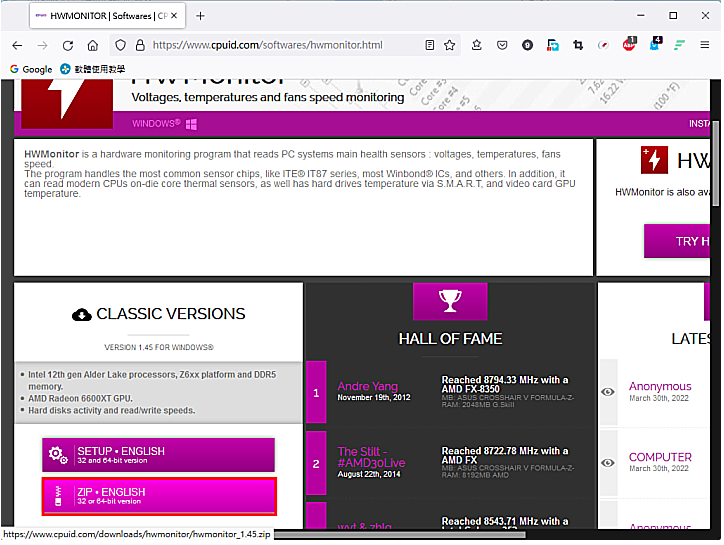
Task: Open a new browser tab
Action: click(x=200, y=16)
